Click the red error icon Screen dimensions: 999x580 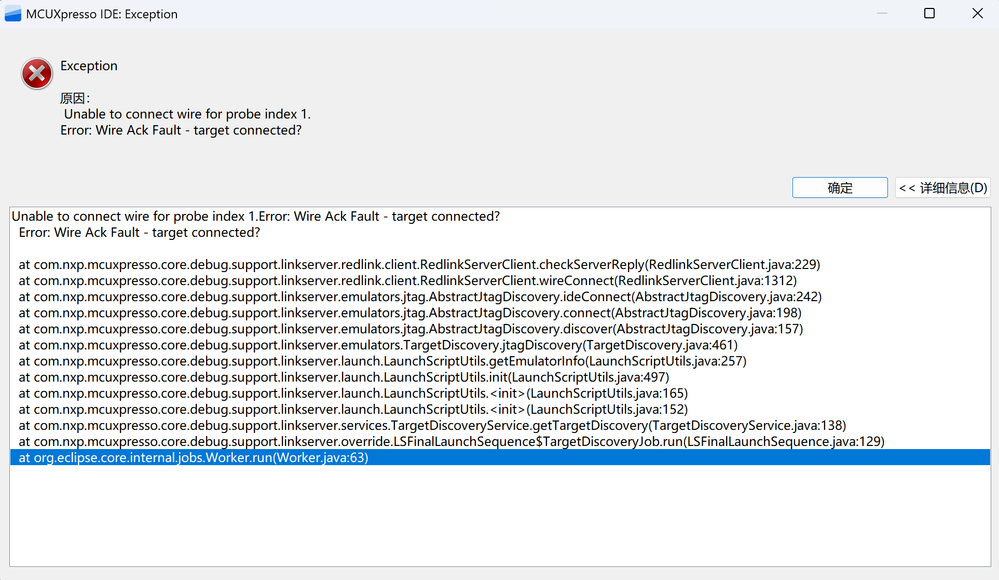[37, 73]
